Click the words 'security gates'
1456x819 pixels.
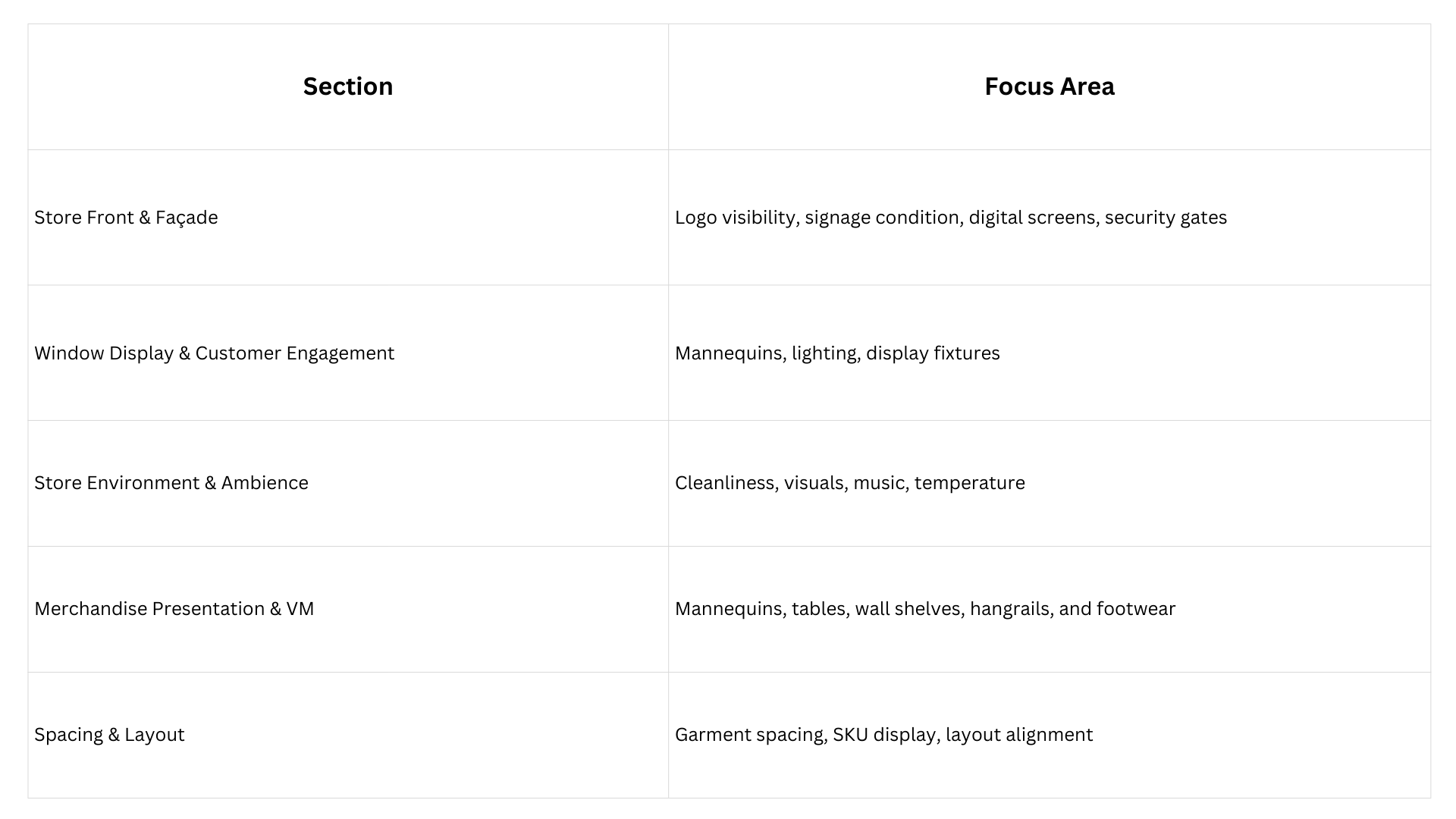click(1166, 218)
